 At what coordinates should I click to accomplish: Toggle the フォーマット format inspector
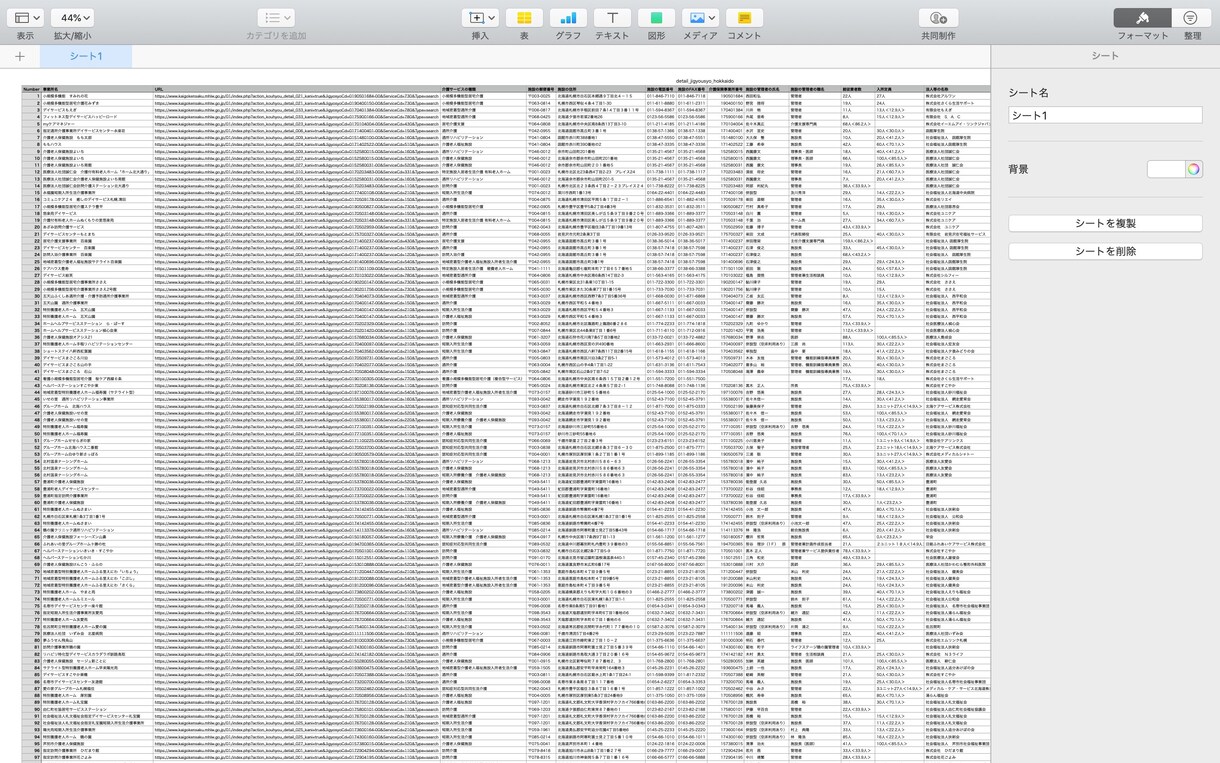1143,18
